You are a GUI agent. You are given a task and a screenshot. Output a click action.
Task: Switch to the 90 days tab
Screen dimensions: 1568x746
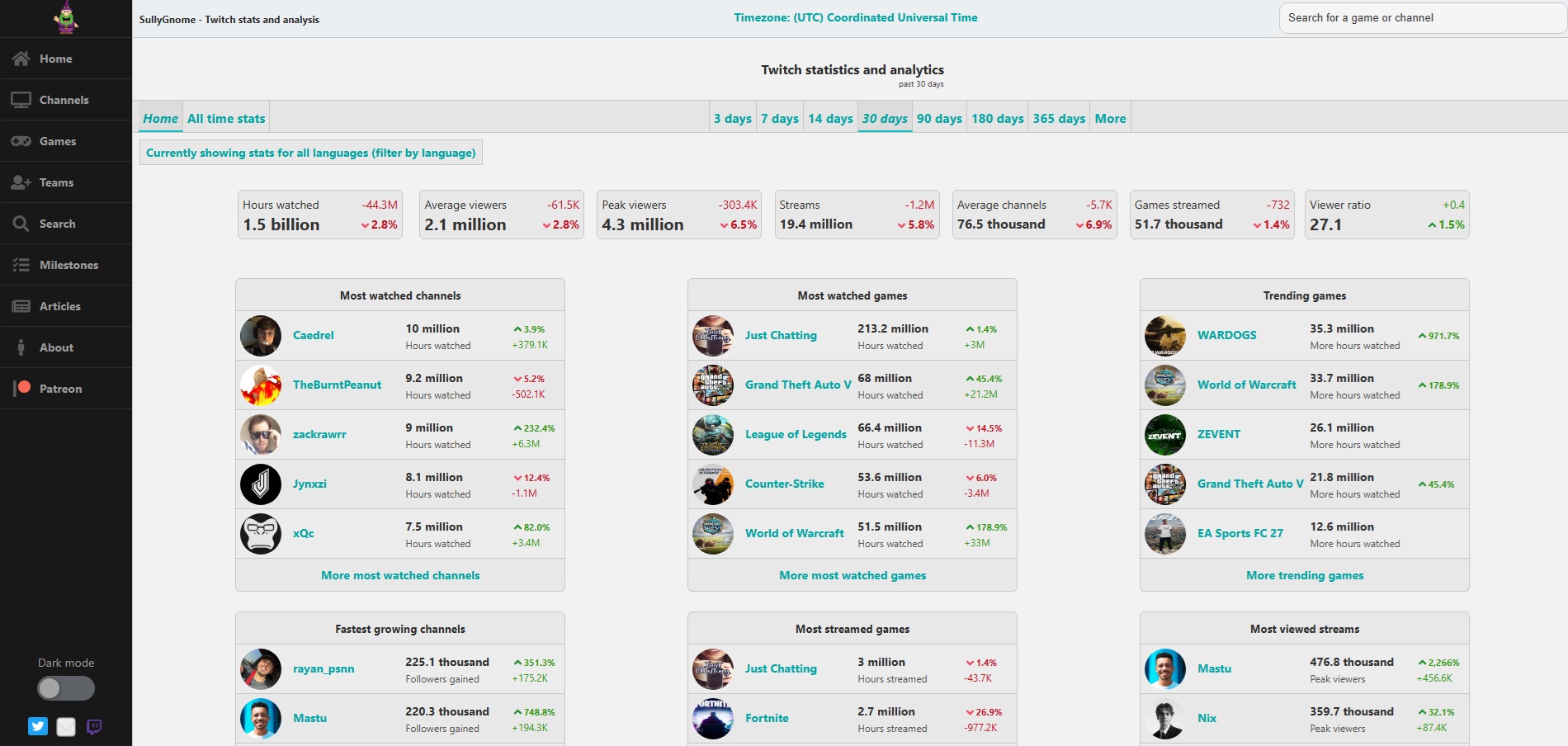939,118
